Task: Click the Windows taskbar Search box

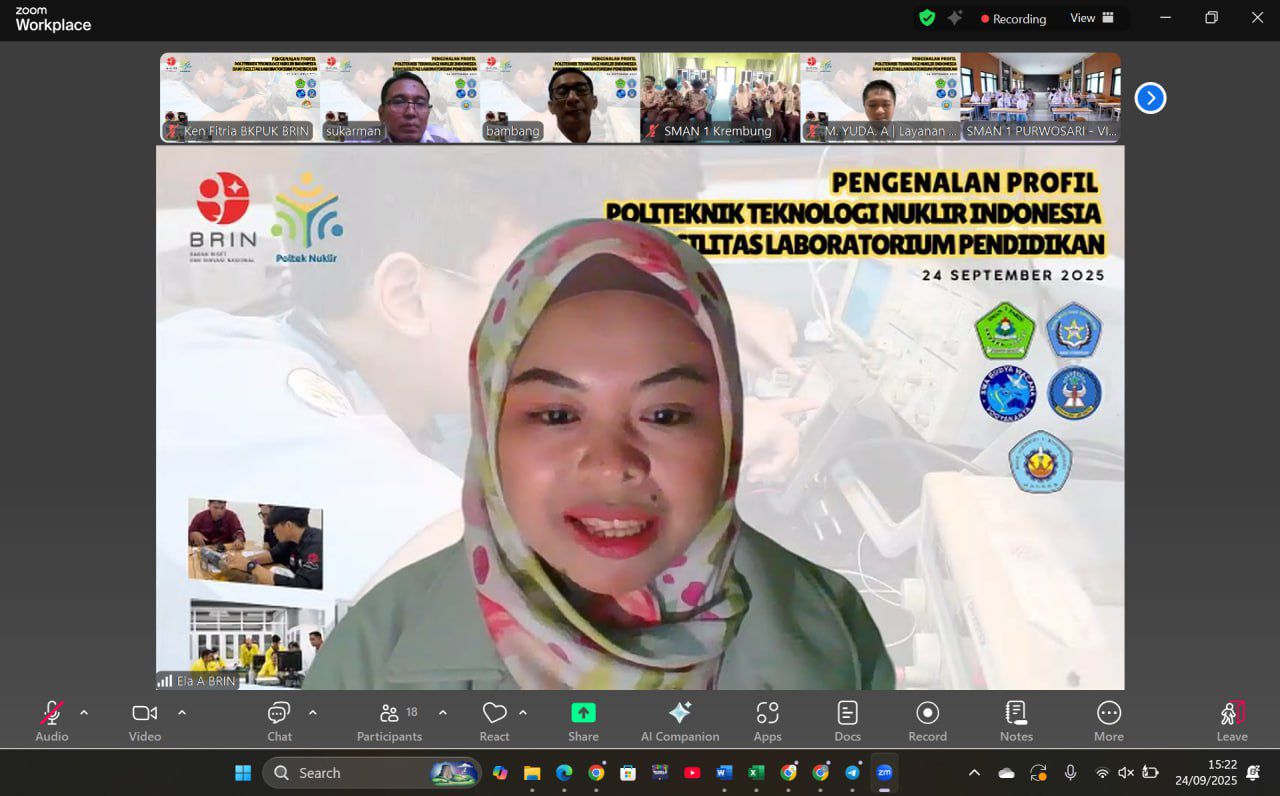Action: (x=370, y=773)
